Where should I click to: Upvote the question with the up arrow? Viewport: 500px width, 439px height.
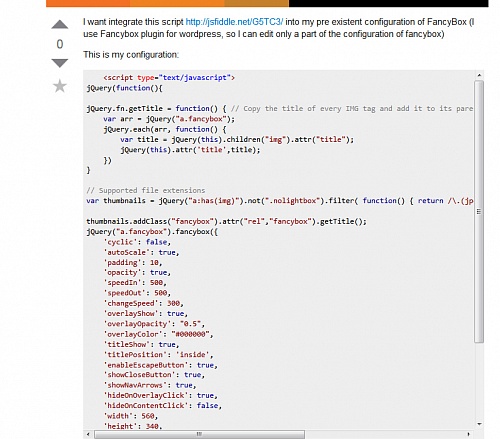(x=60, y=24)
